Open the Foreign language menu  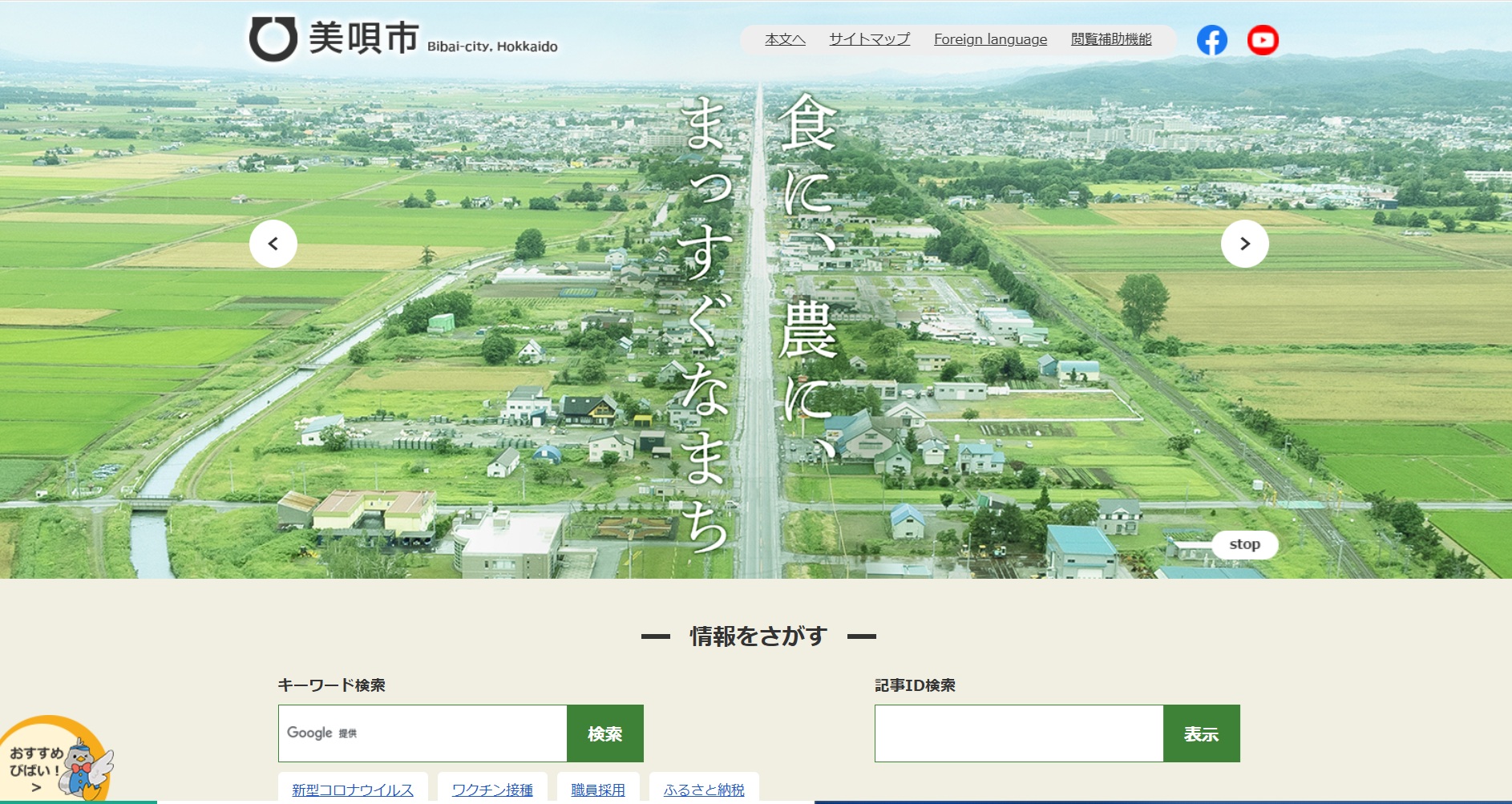[x=991, y=38]
